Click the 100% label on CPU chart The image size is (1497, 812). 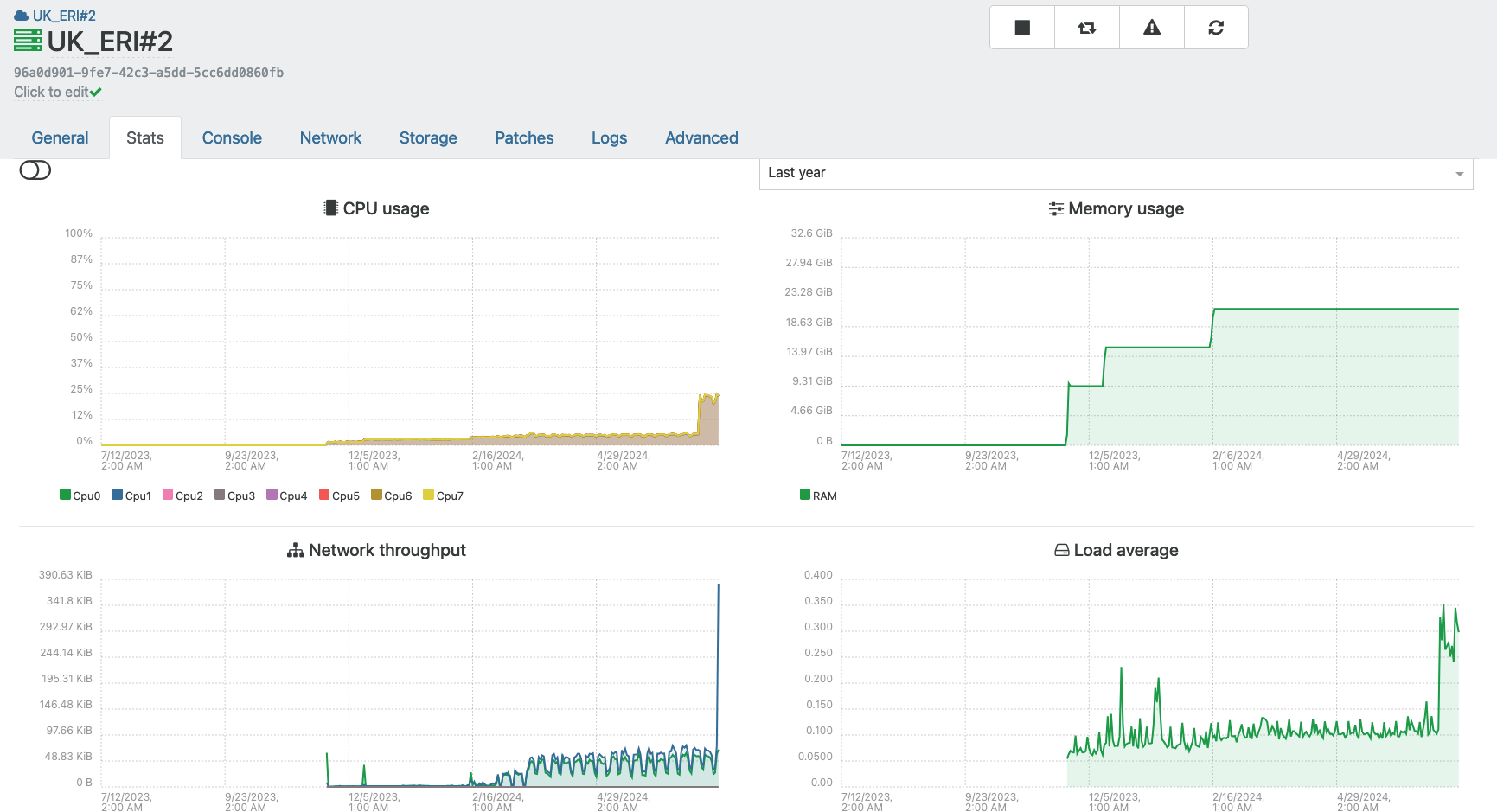[x=79, y=233]
